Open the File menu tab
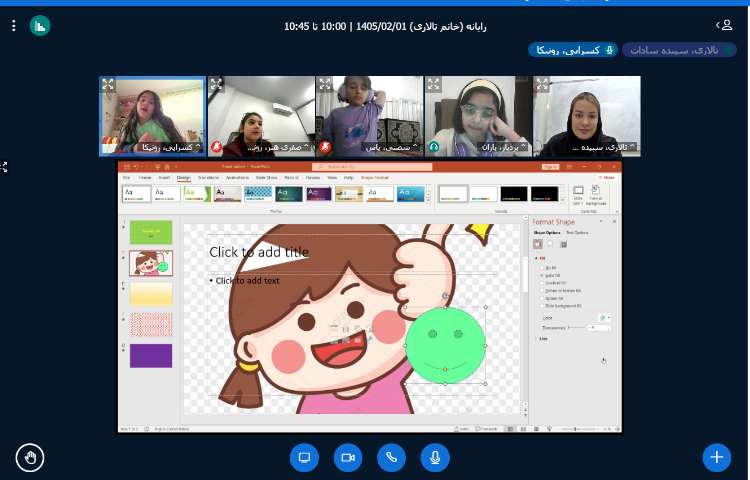Screen dimensions: 750x480 pos(126,178)
